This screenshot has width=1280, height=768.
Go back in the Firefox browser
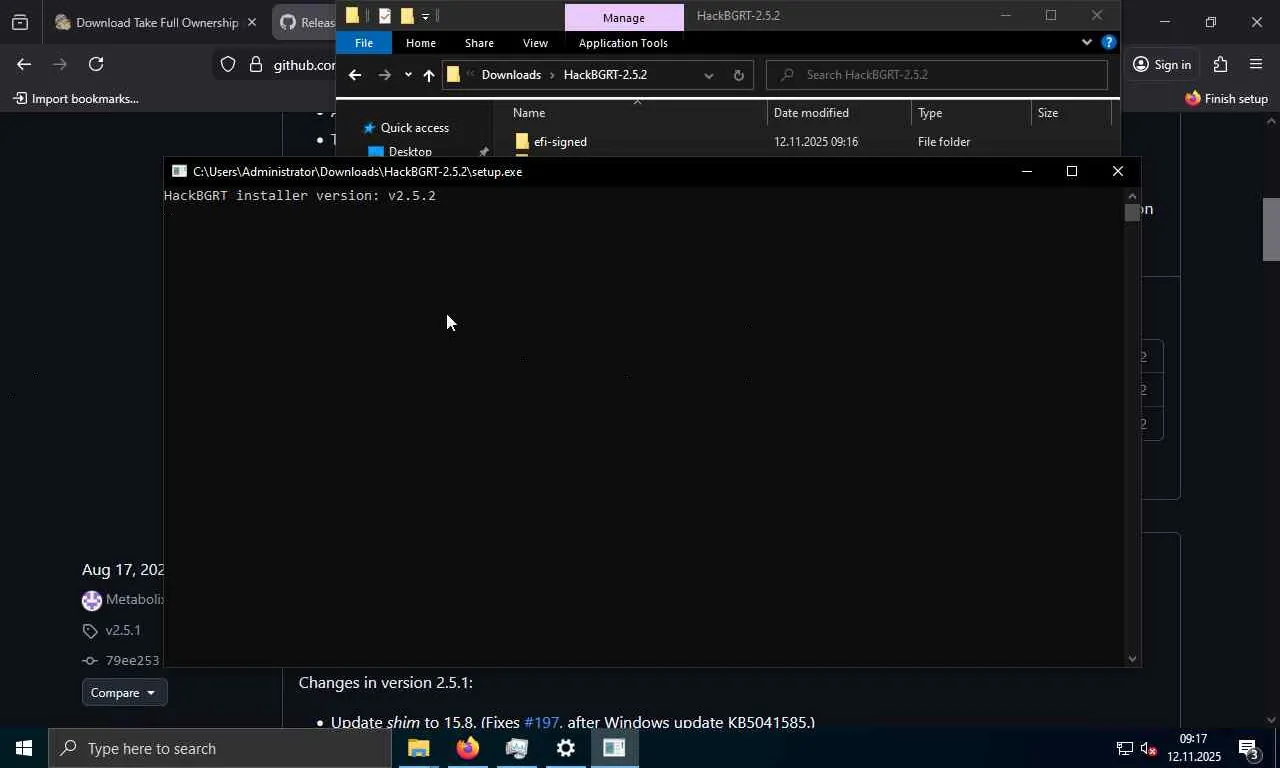coord(24,64)
